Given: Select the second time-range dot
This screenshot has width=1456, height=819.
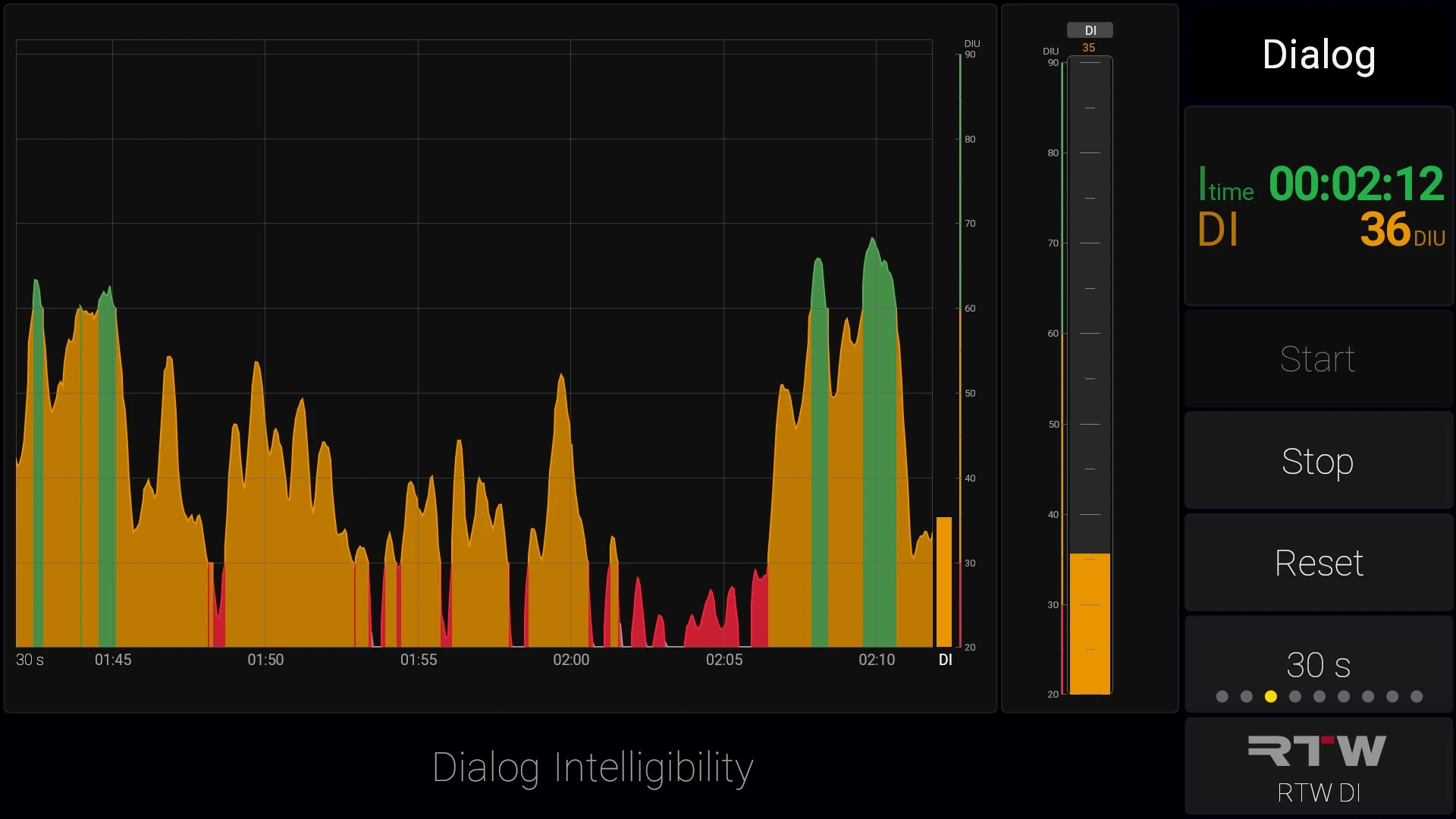Looking at the screenshot, I should 1246,696.
